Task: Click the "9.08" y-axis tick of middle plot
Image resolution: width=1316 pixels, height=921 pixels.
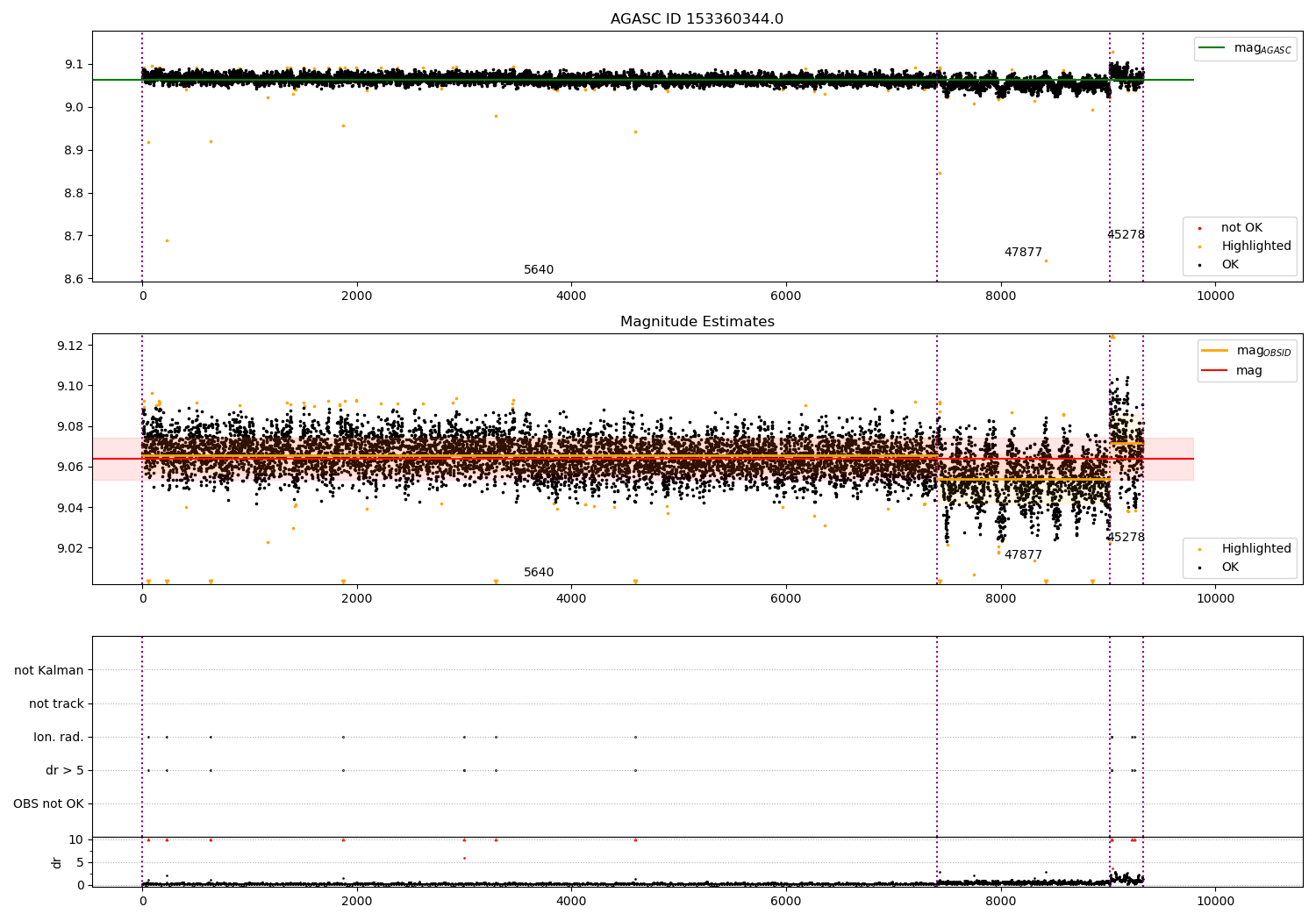Action: pos(70,427)
